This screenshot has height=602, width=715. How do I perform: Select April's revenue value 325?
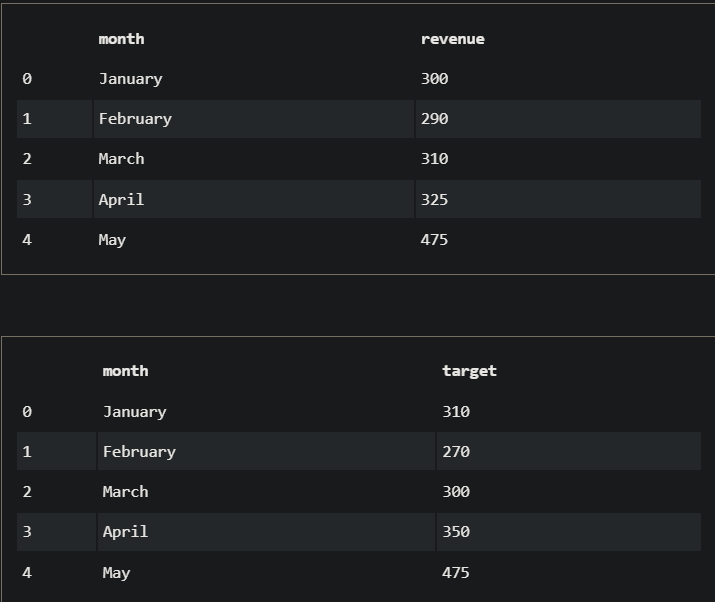434,200
